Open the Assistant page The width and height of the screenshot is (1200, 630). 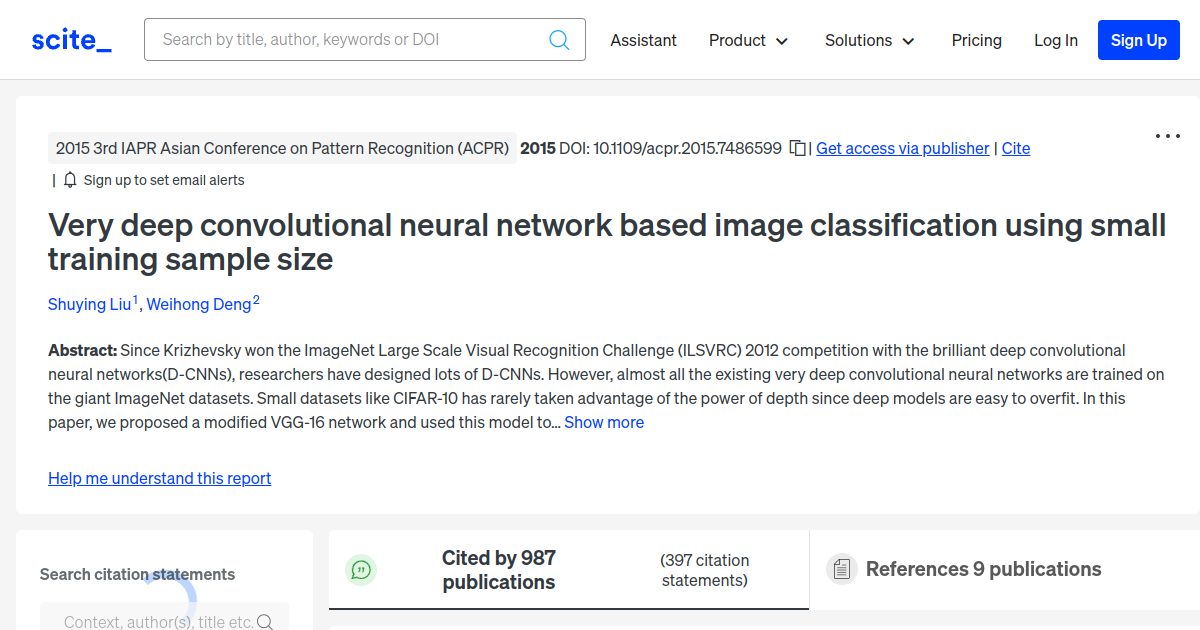tap(643, 40)
